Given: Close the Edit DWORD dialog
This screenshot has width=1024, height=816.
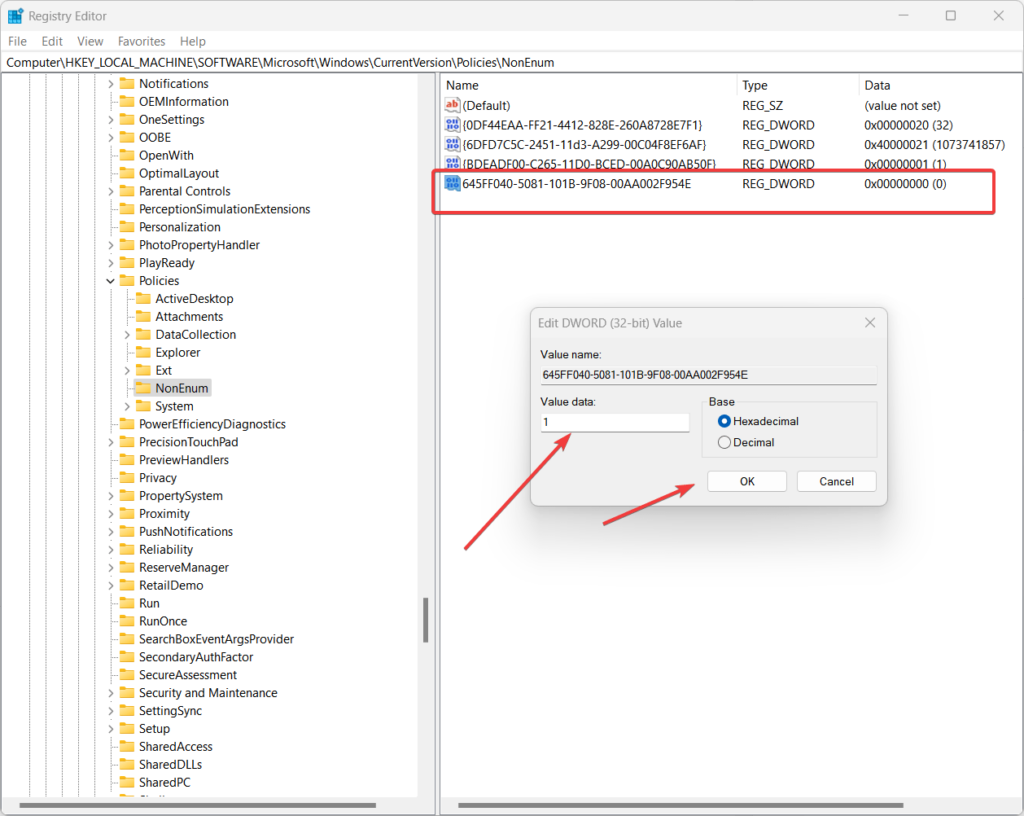Looking at the screenshot, I should coord(870,322).
